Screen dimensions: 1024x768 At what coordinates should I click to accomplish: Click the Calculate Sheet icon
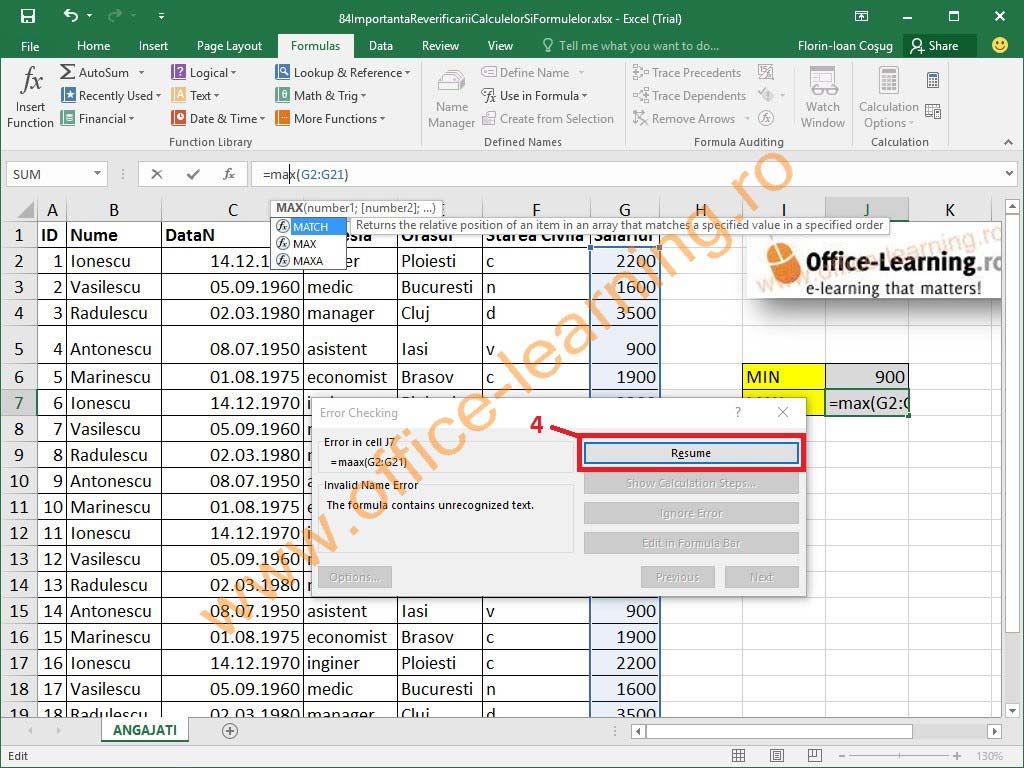click(x=933, y=112)
